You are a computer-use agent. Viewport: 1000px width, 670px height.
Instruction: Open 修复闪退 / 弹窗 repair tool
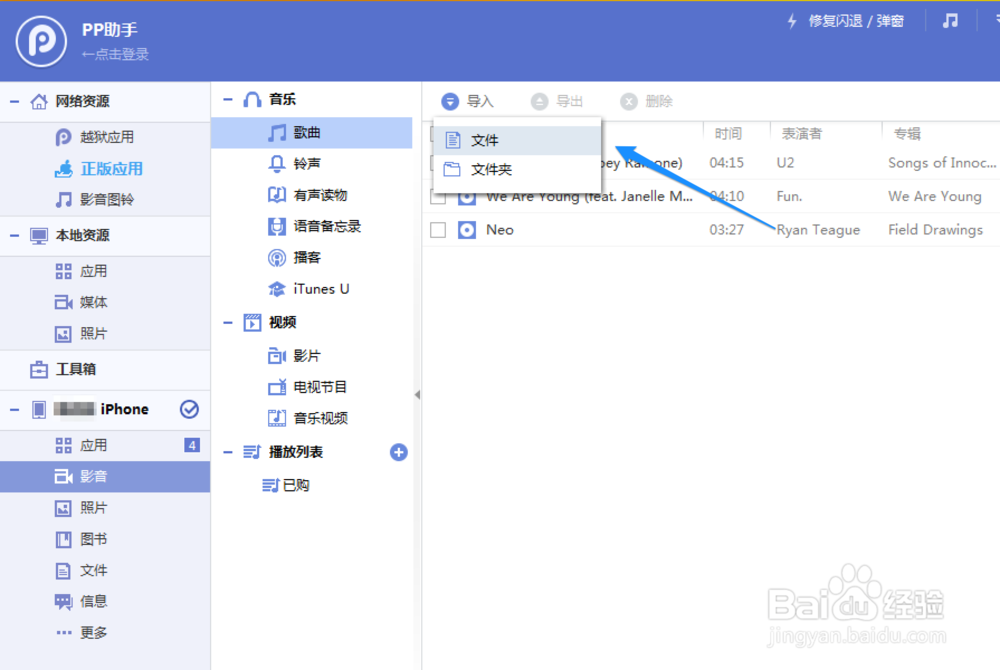846,21
